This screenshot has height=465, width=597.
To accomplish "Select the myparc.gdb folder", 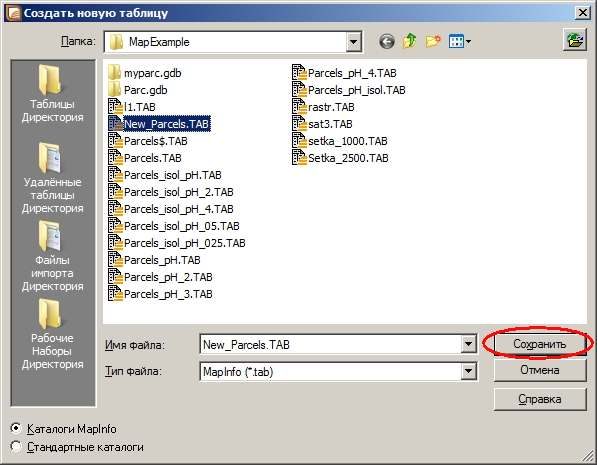I will (x=145, y=73).
